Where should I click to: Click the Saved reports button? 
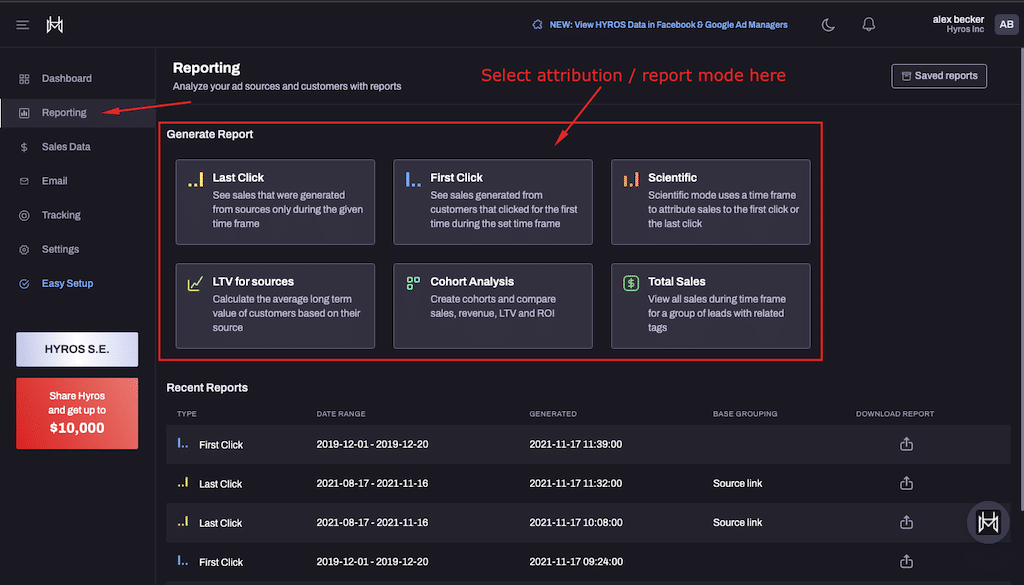tap(939, 76)
